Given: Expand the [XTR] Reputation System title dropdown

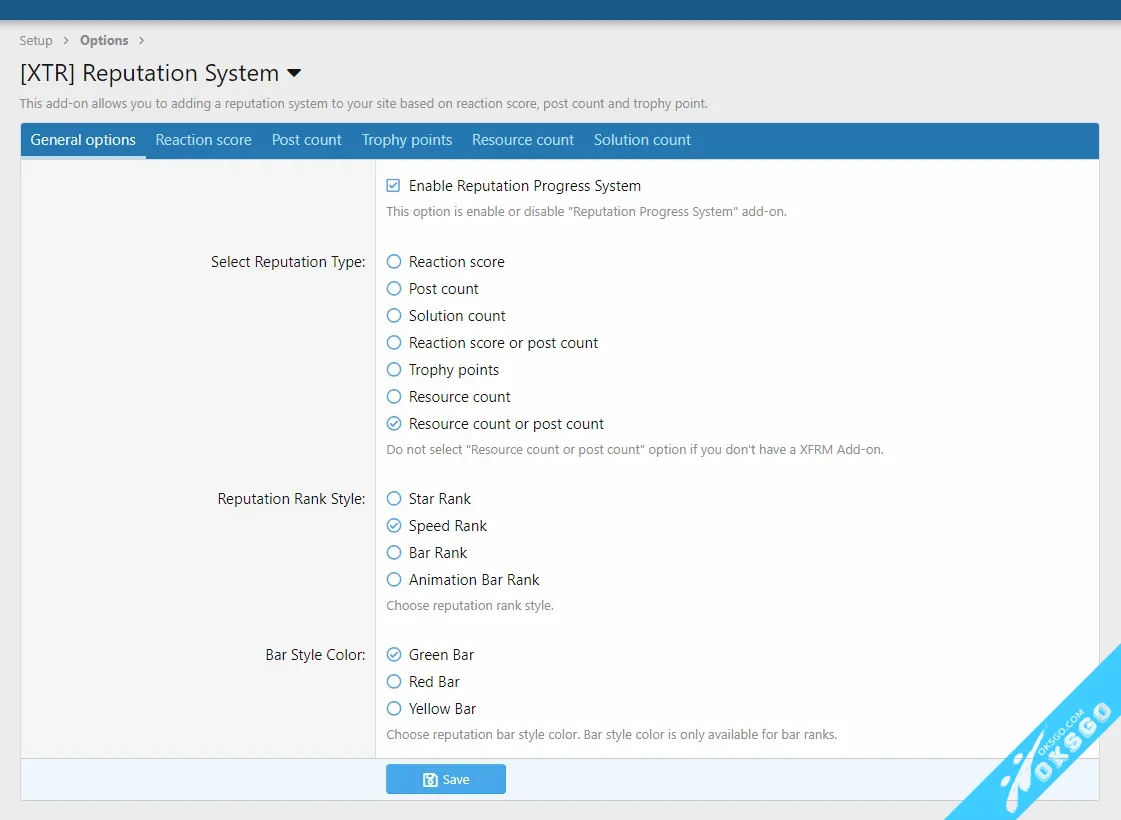Looking at the screenshot, I should coord(293,73).
